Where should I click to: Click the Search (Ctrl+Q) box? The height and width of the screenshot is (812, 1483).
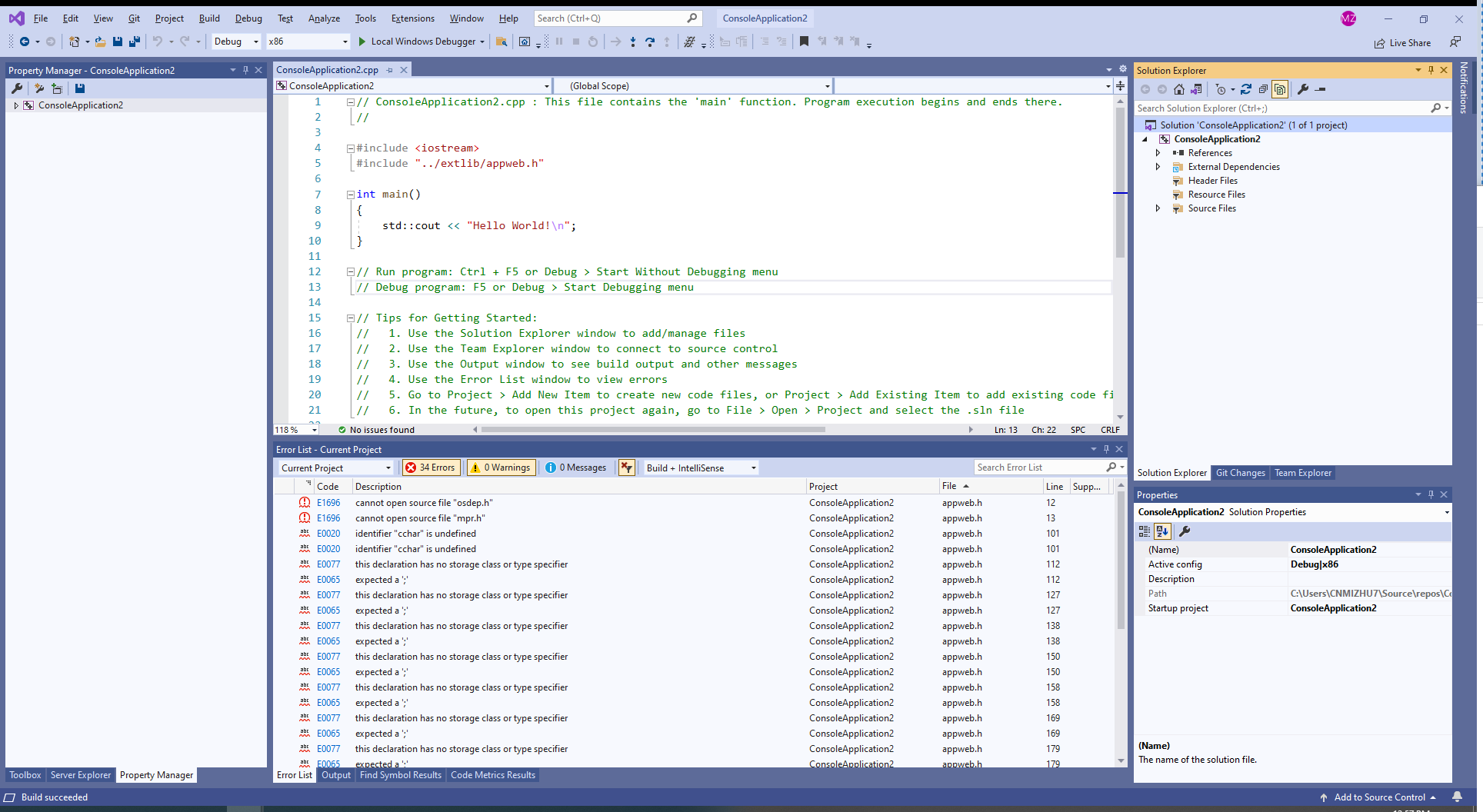tap(617, 18)
